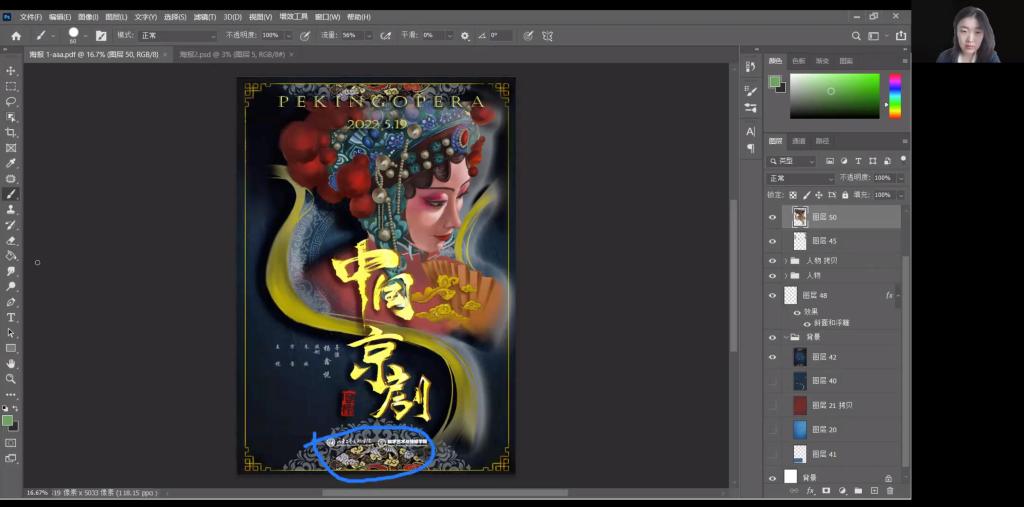Click the delete layer trash icon
Viewport: 1024px width, 507px height.
pyautogui.click(x=890, y=491)
